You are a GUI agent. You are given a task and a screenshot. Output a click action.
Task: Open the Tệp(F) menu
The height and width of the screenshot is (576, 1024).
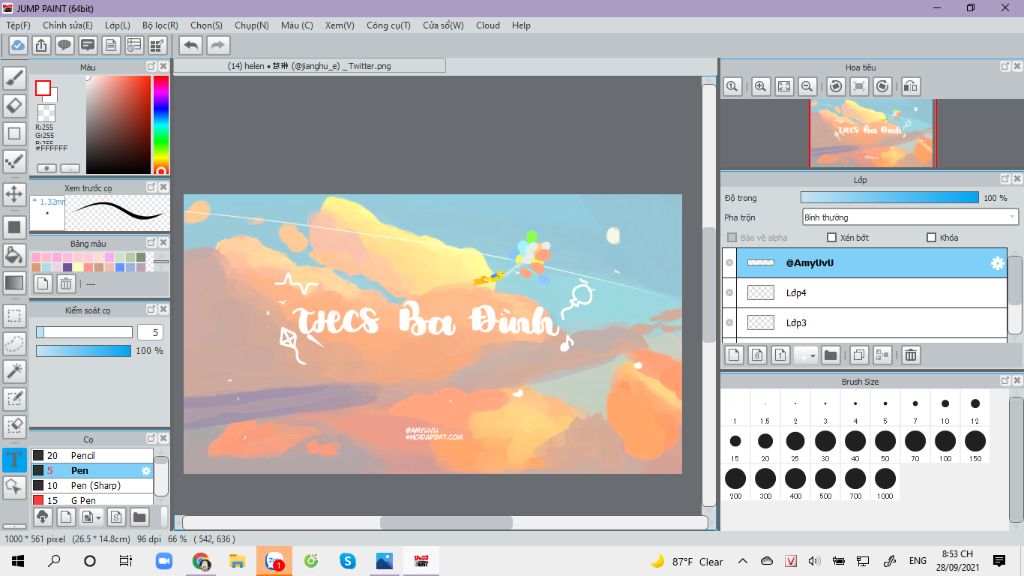[18, 25]
